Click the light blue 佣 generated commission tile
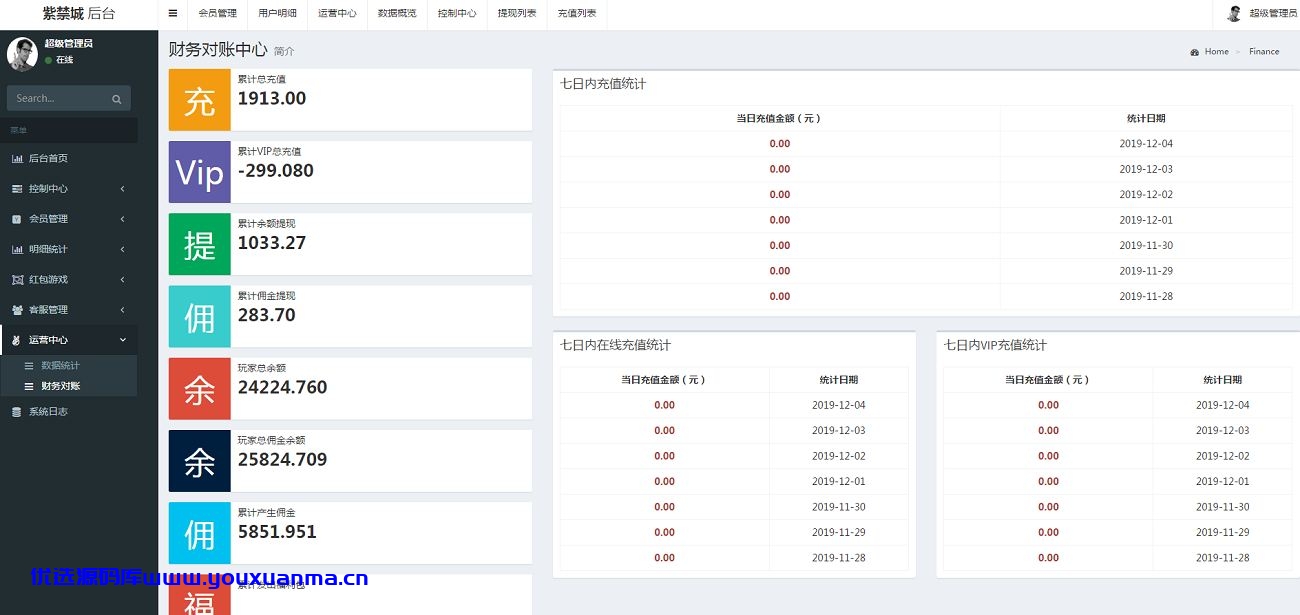The image size is (1300, 615). (200, 533)
